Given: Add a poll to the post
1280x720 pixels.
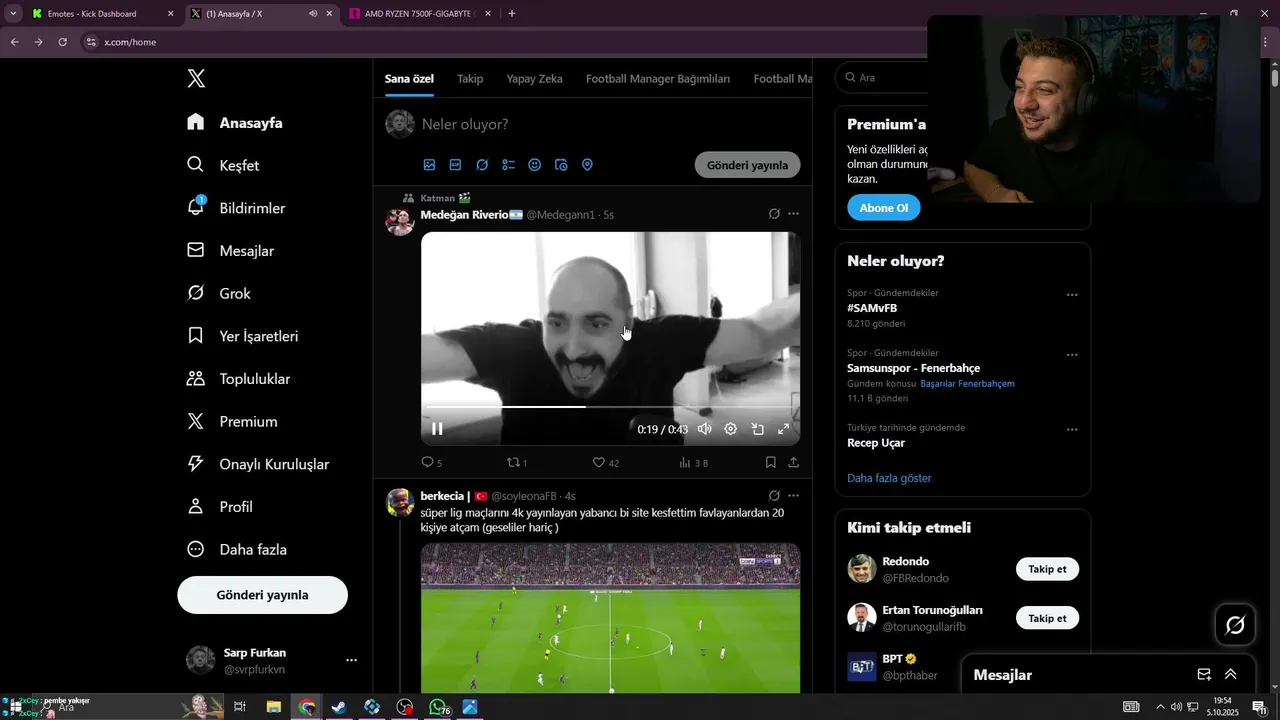Looking at the screenshot, I should (508, 165).
